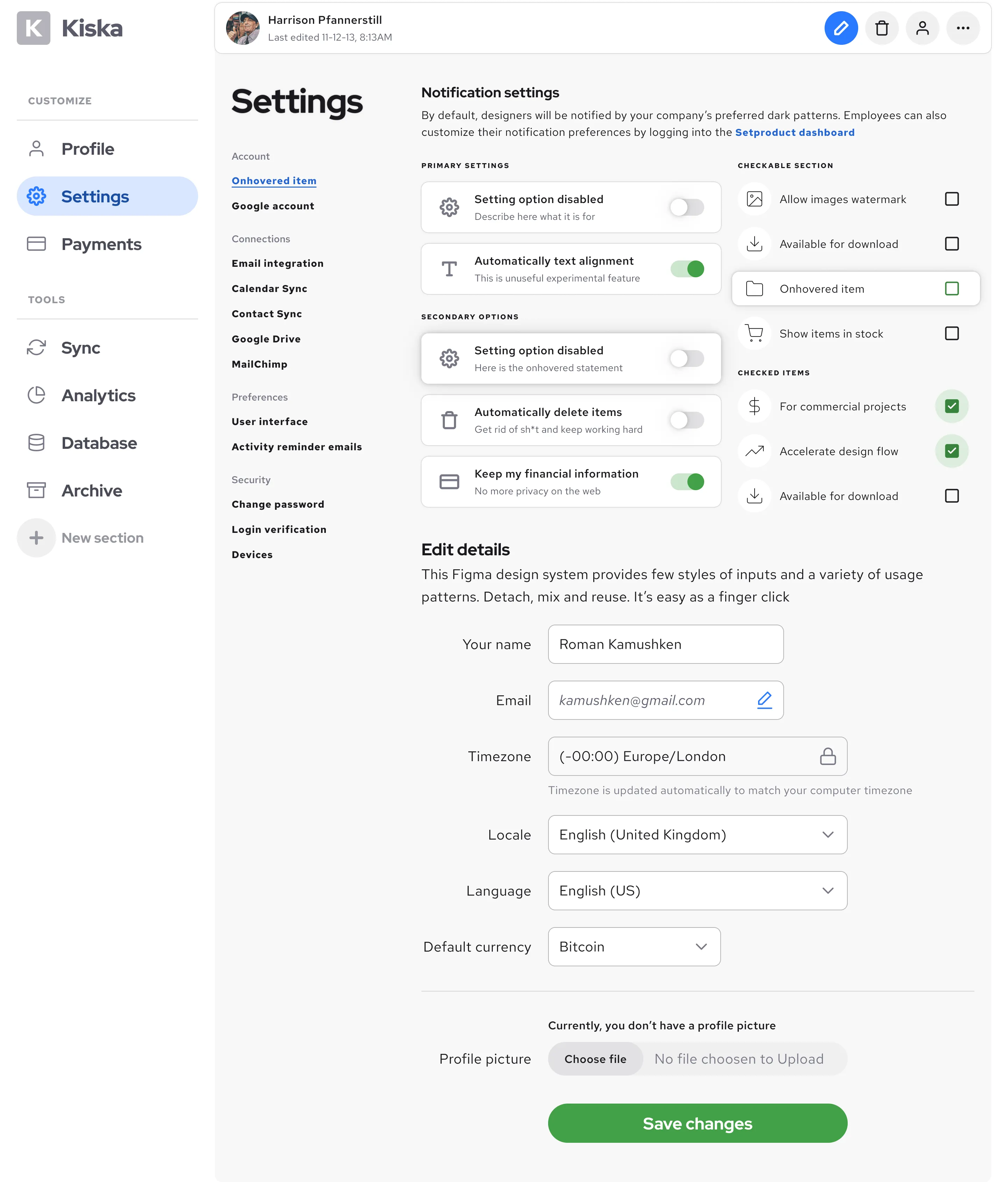1008x1182 pixels.
Task: Enable the Automatically delete items toggle
Action: (x=687, y=420)
